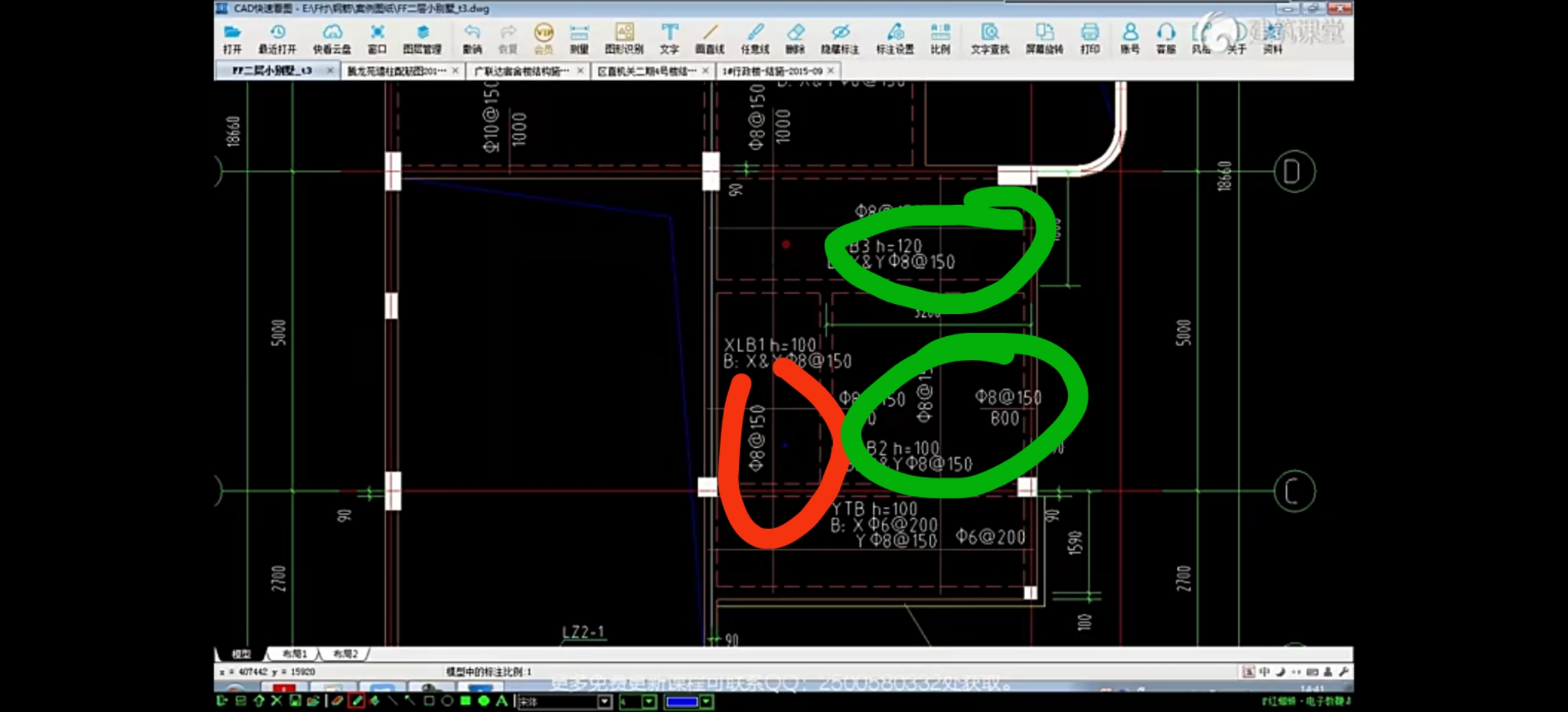
Task: Open the 账号 account icon
Action: click(x=1130, y=39)
